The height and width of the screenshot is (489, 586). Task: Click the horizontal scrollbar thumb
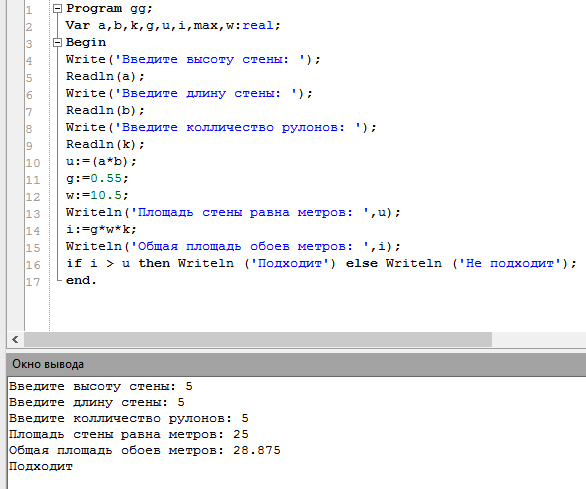pyautogui.click(x=258, y=339)
